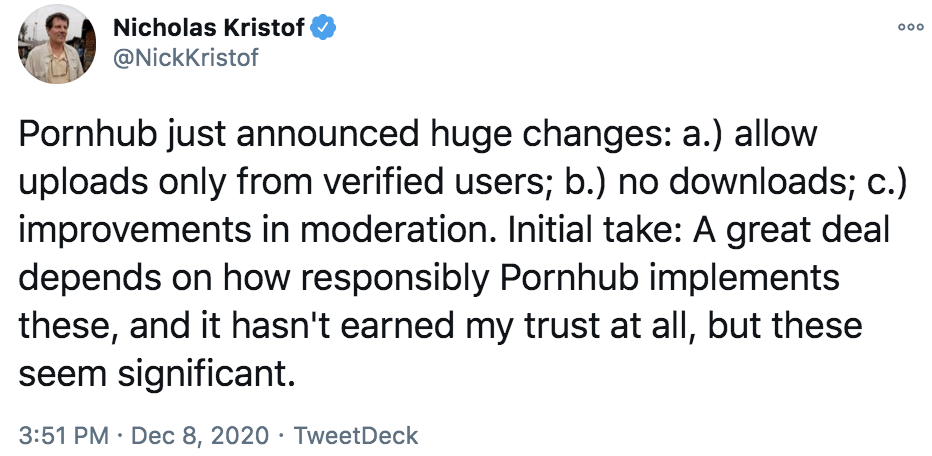Screen dimensions: 932x456
Task: Click the words "seem significant" at end
Action: pyautogui.click(x=158, y=374)
